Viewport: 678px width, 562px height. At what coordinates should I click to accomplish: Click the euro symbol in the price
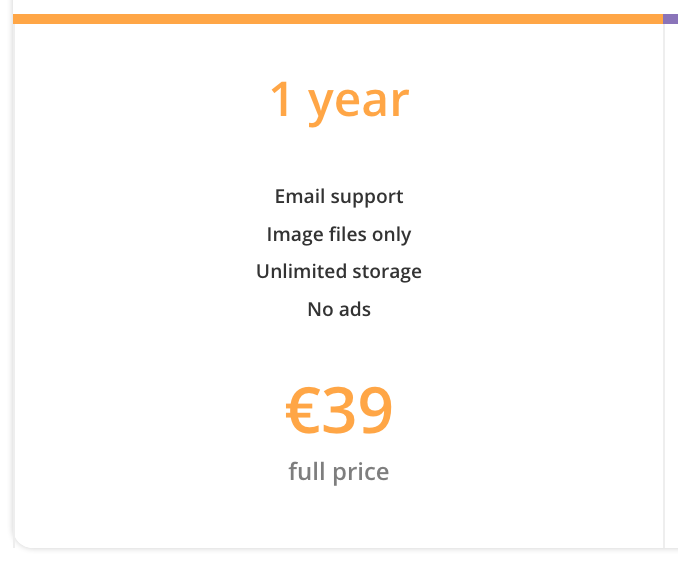300,410
